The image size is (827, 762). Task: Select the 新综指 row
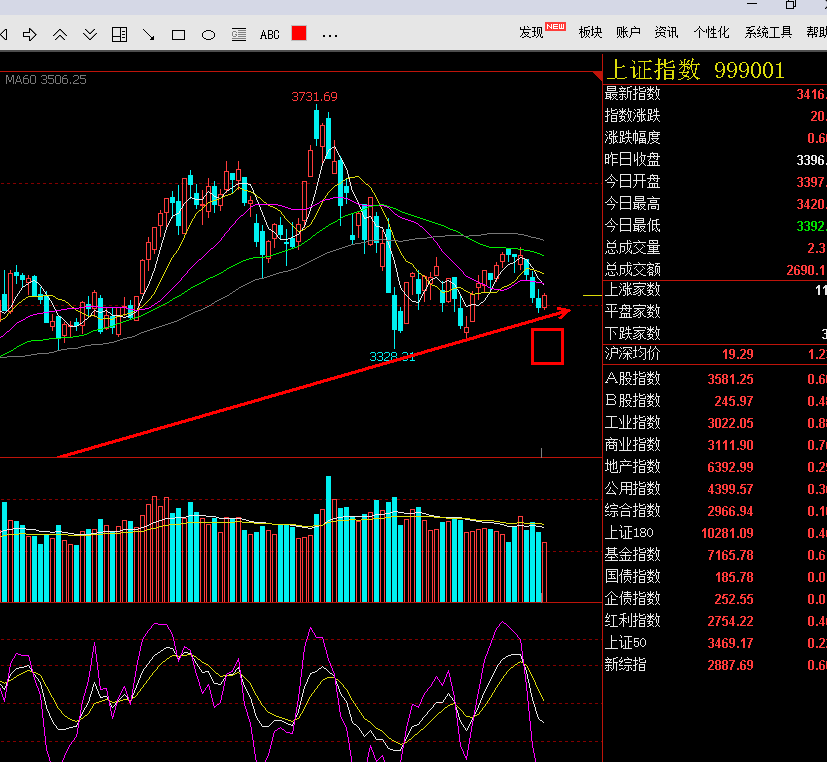[x=715, y=665]
